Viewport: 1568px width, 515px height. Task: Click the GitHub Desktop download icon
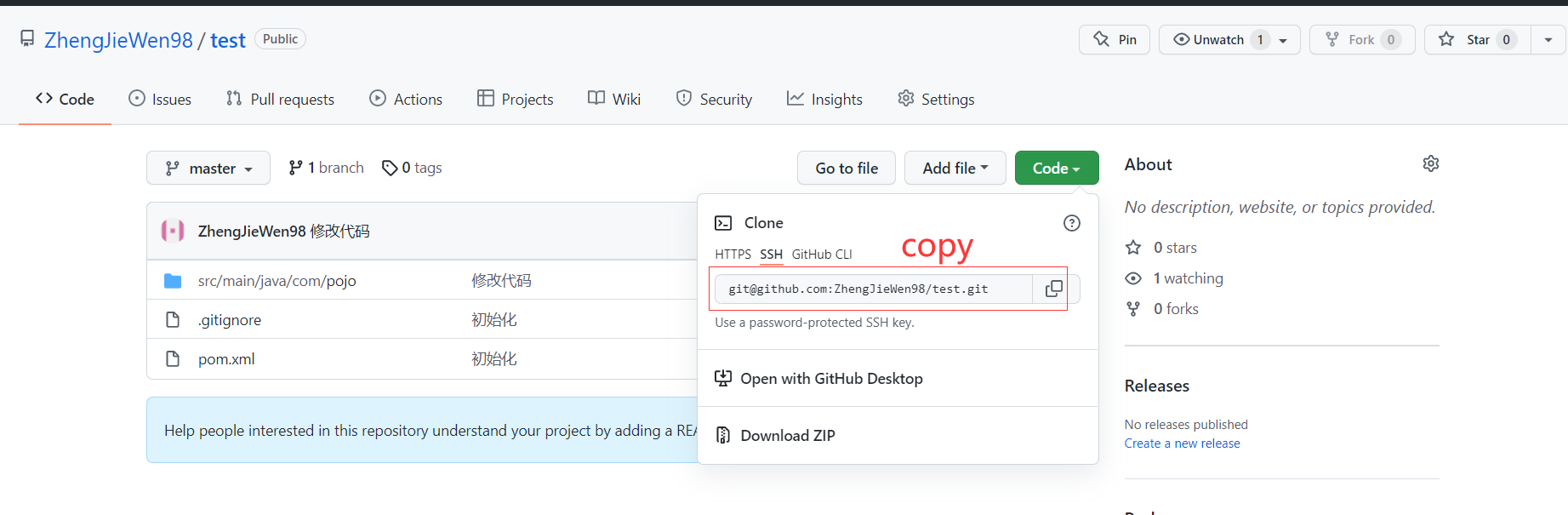click(x=723, y=379)
